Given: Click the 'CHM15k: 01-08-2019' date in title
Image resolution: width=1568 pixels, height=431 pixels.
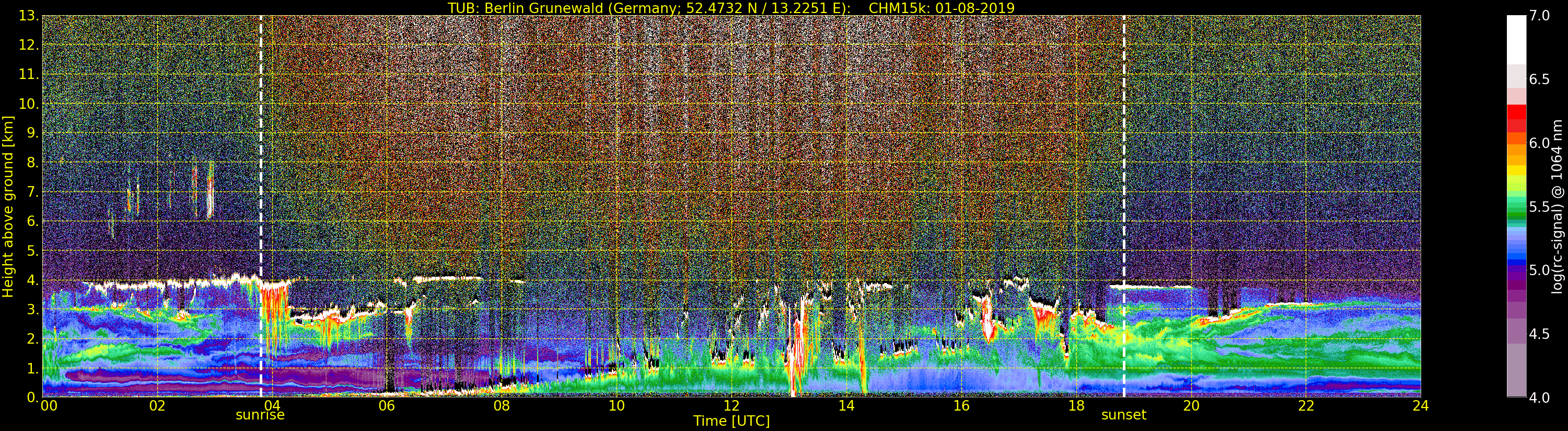Looking at the screenshot, I should coord(942,8).
